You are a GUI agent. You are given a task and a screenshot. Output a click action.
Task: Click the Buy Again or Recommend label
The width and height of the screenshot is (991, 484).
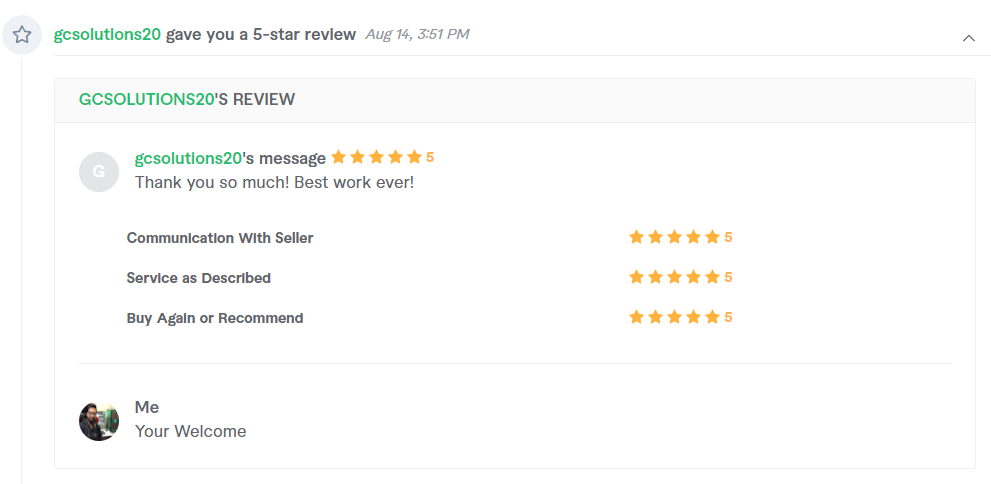click(215, 318)
